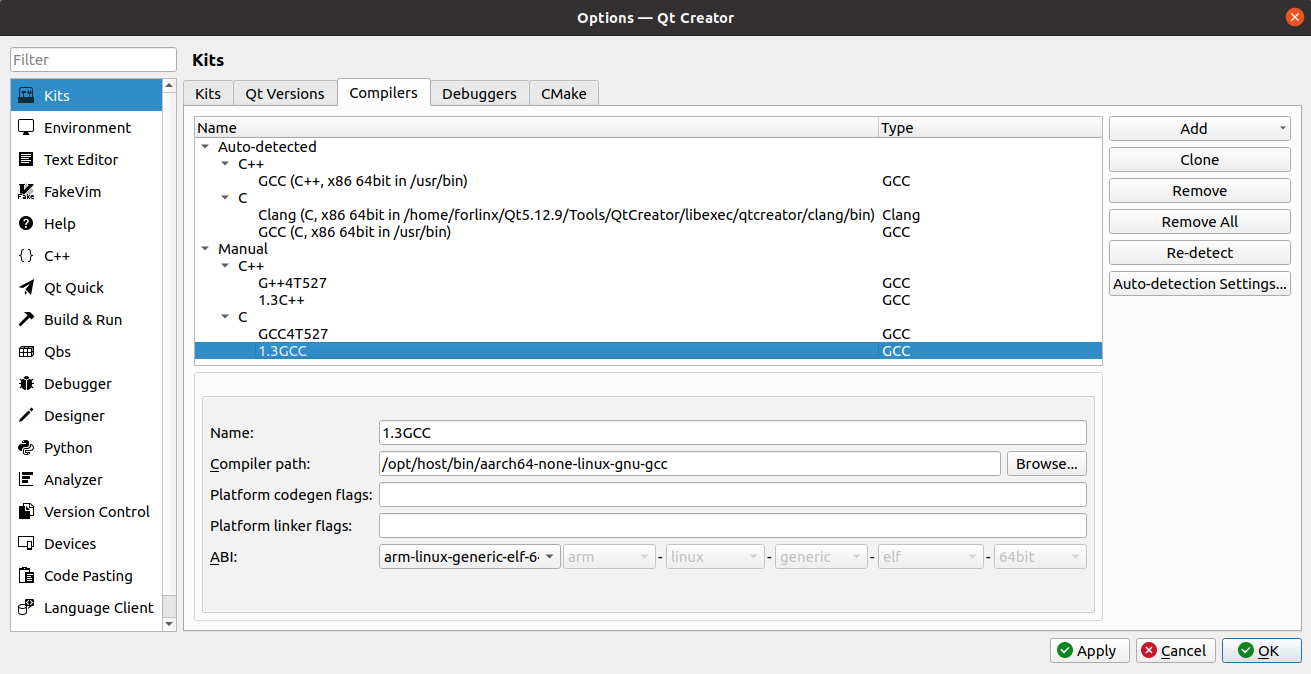This screenshot has height=674, width=1311.
Task: Collapse the Auto-detected compilers group
Action: click(x=206, y=147)
